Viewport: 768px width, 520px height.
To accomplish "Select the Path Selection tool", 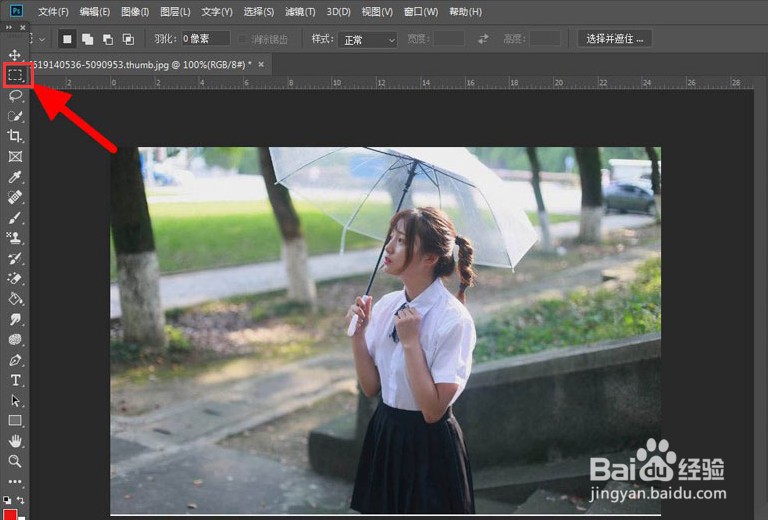I will click(15, 401).
